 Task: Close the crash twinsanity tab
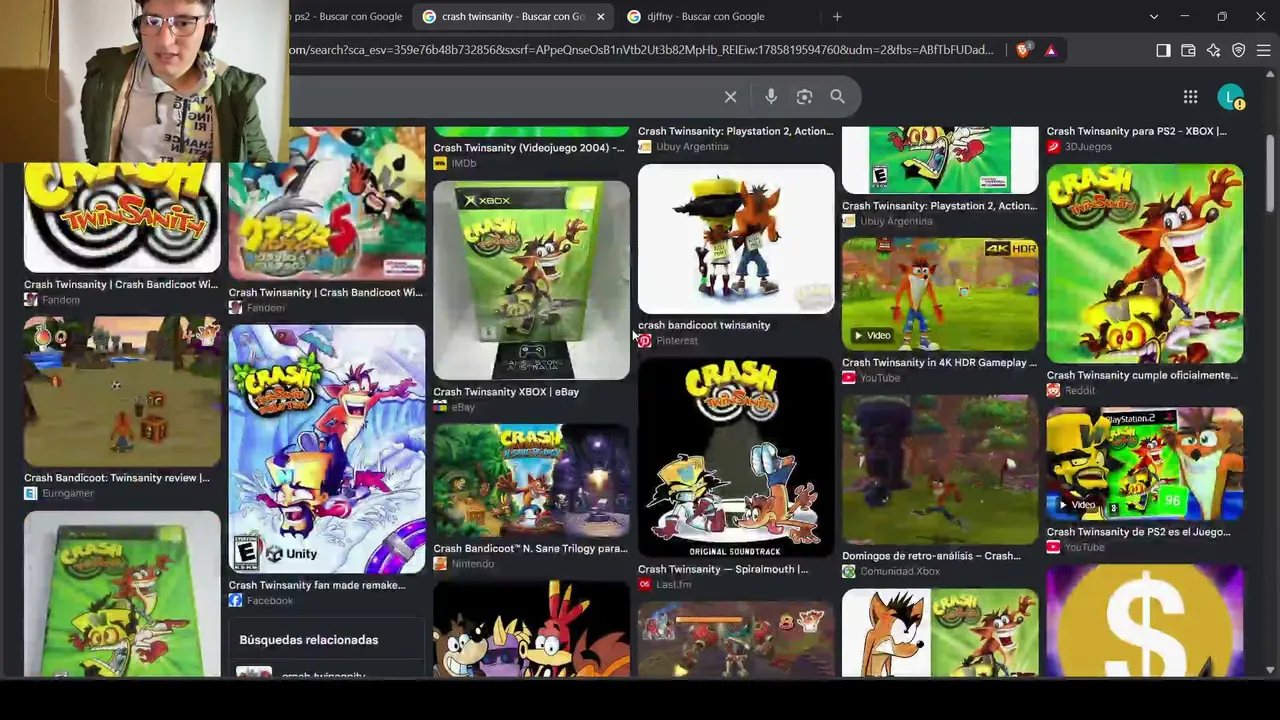click(600, 16)
